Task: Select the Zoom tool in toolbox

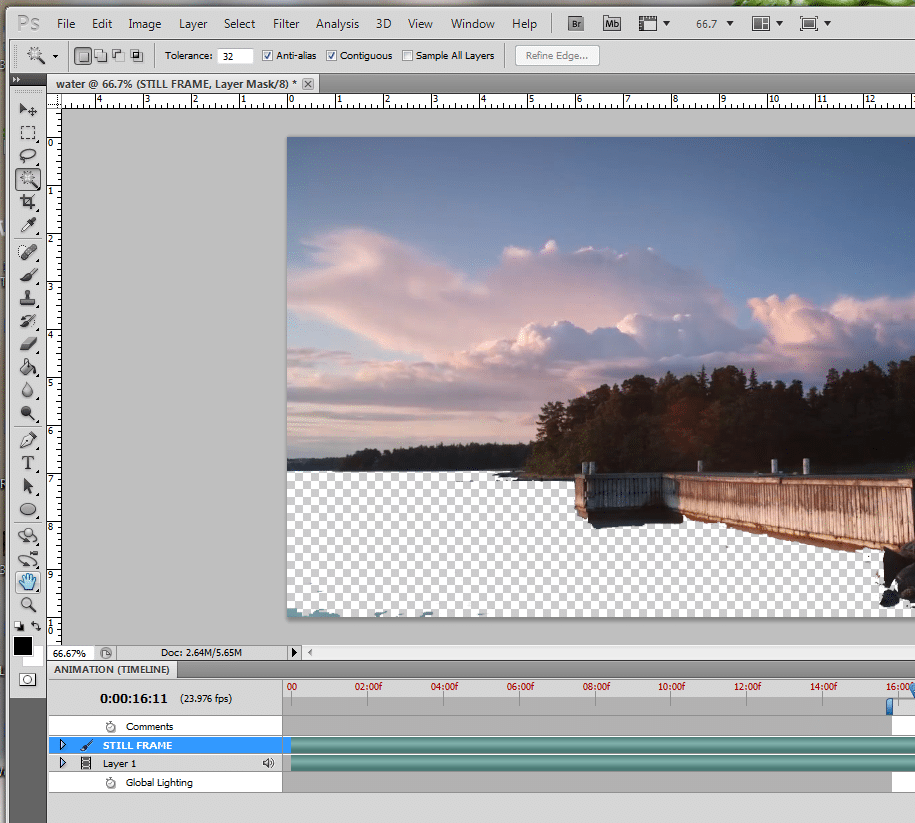Action: point(28,604)
